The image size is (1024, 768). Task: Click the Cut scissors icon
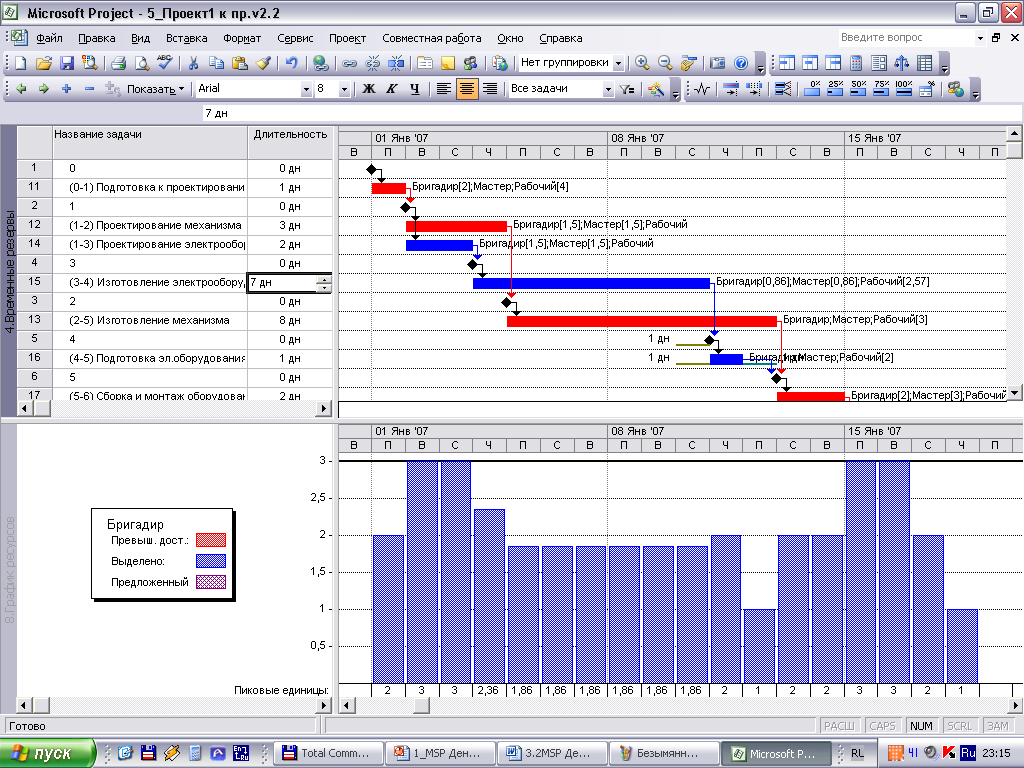(192, 63)
